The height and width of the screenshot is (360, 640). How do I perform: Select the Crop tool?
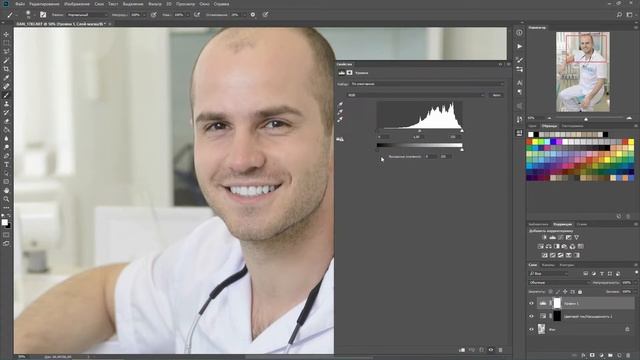pyautogui.click(x=6, y=69)
